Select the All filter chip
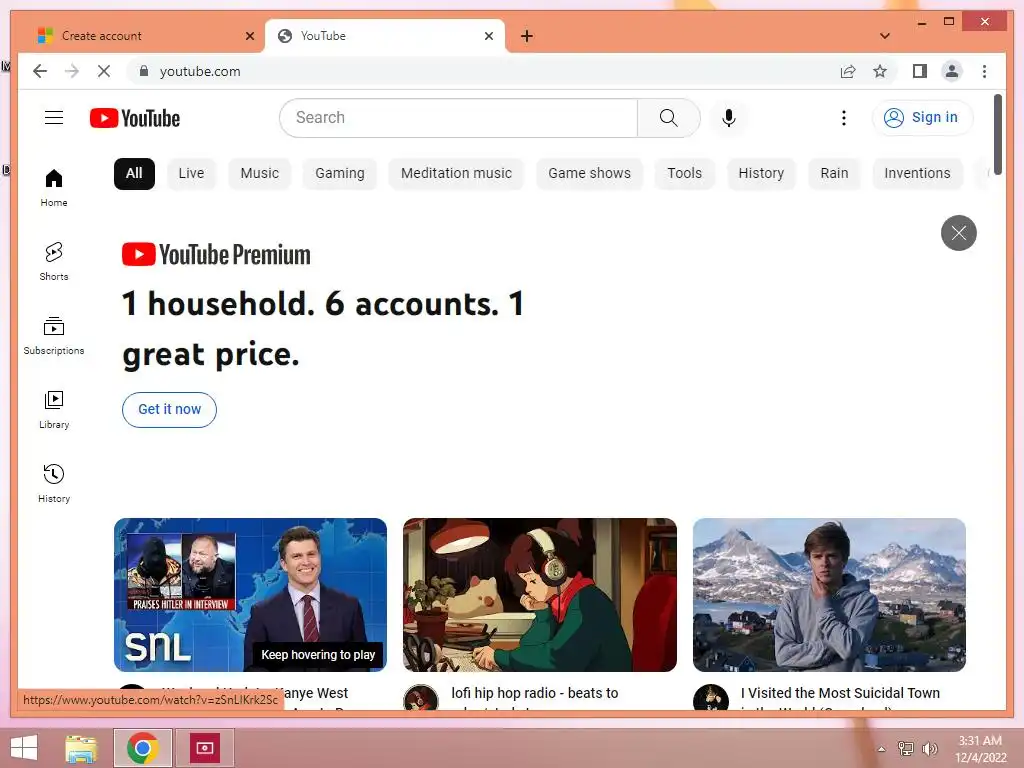The image size is (1024, 768). (x=134, y=173)
